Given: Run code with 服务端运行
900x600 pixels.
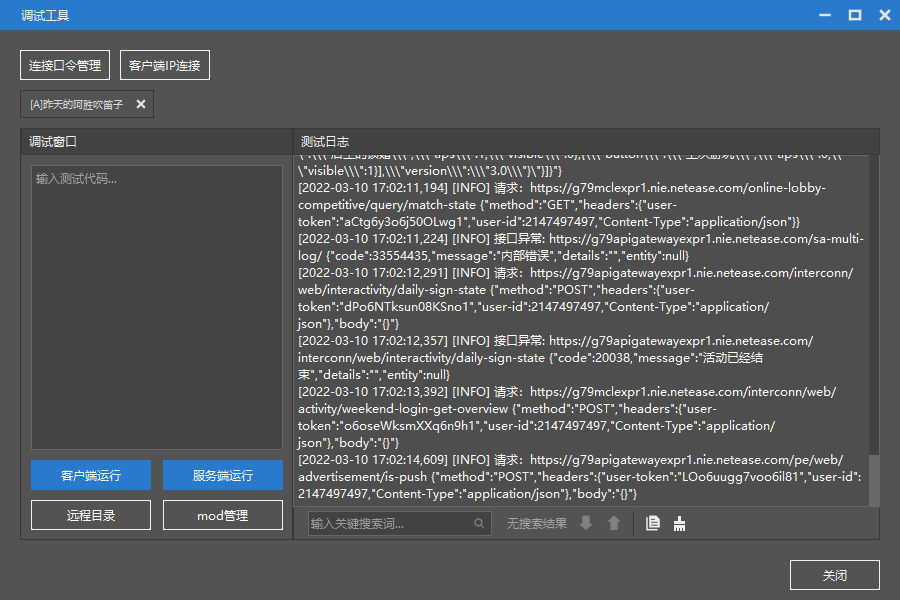Looking at the screenshot, I should 223,475.
